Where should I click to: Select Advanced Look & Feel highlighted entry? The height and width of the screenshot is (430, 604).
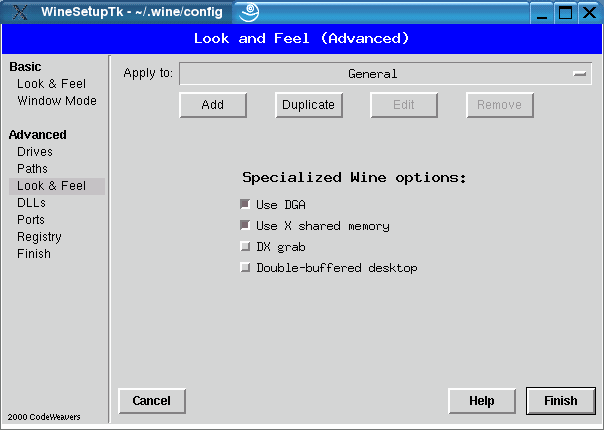tap(57, 186)
